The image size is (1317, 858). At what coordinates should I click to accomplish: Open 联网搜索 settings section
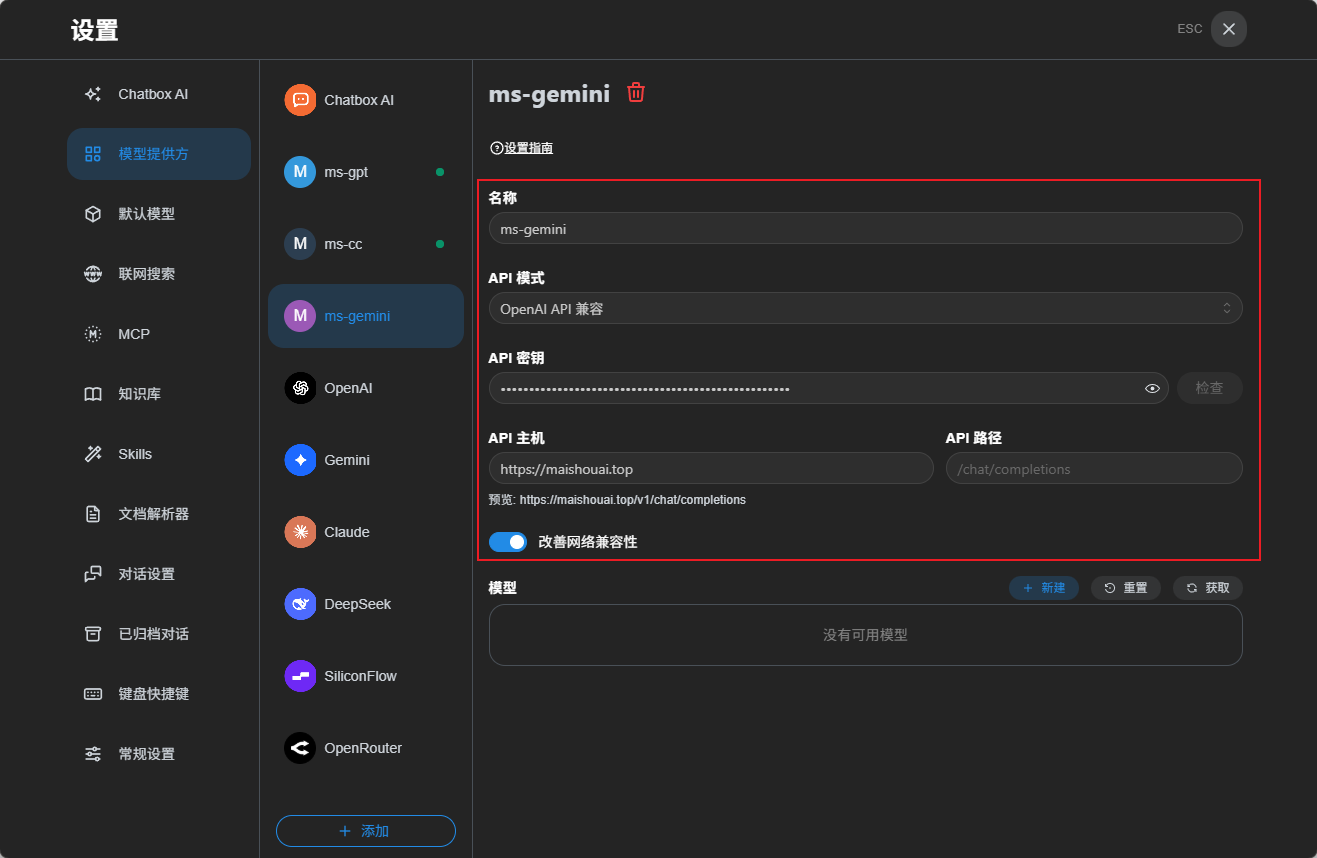[159, 274]
